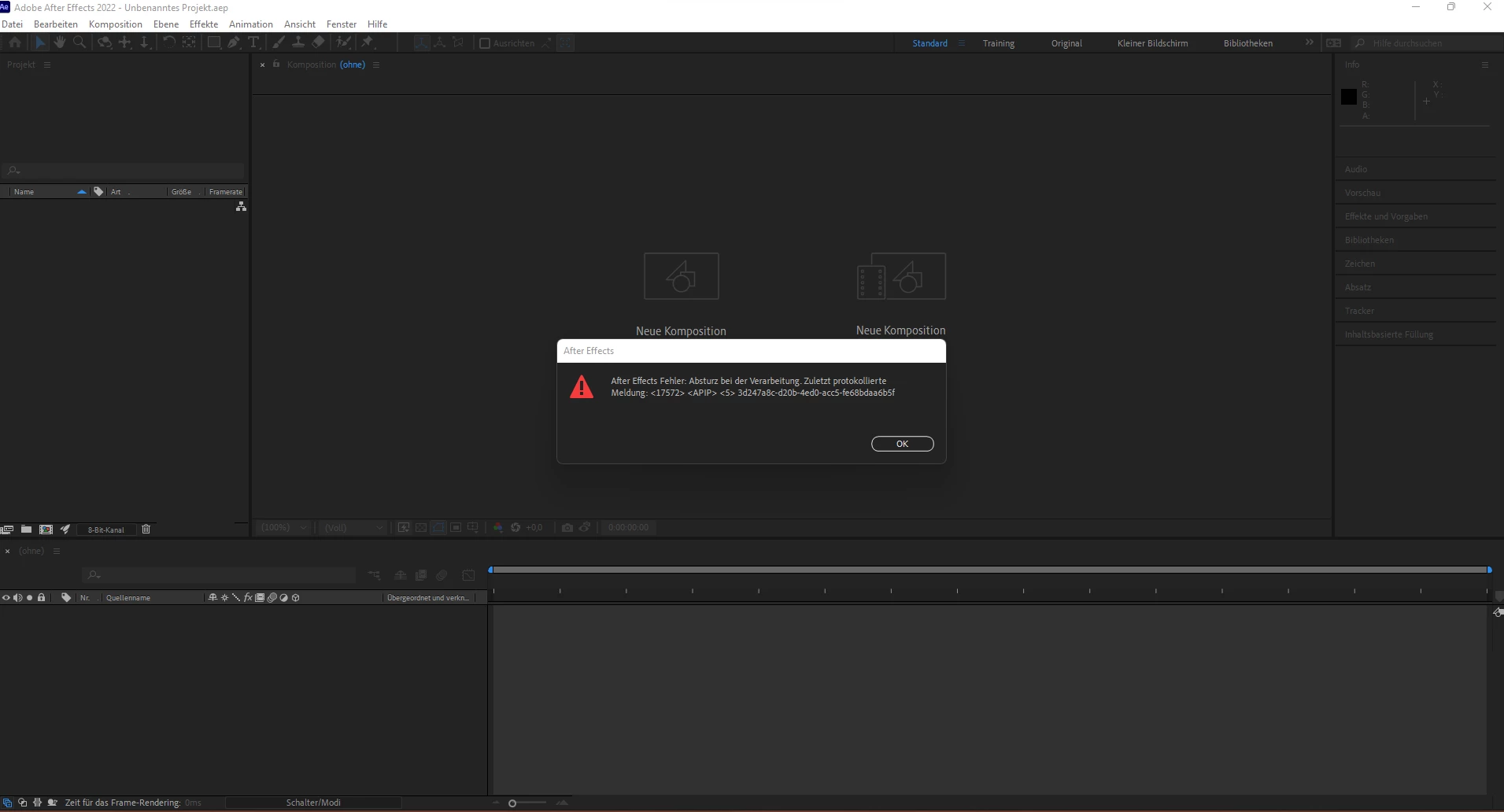Select the Dolly camera tool

(x=145, y=42)
